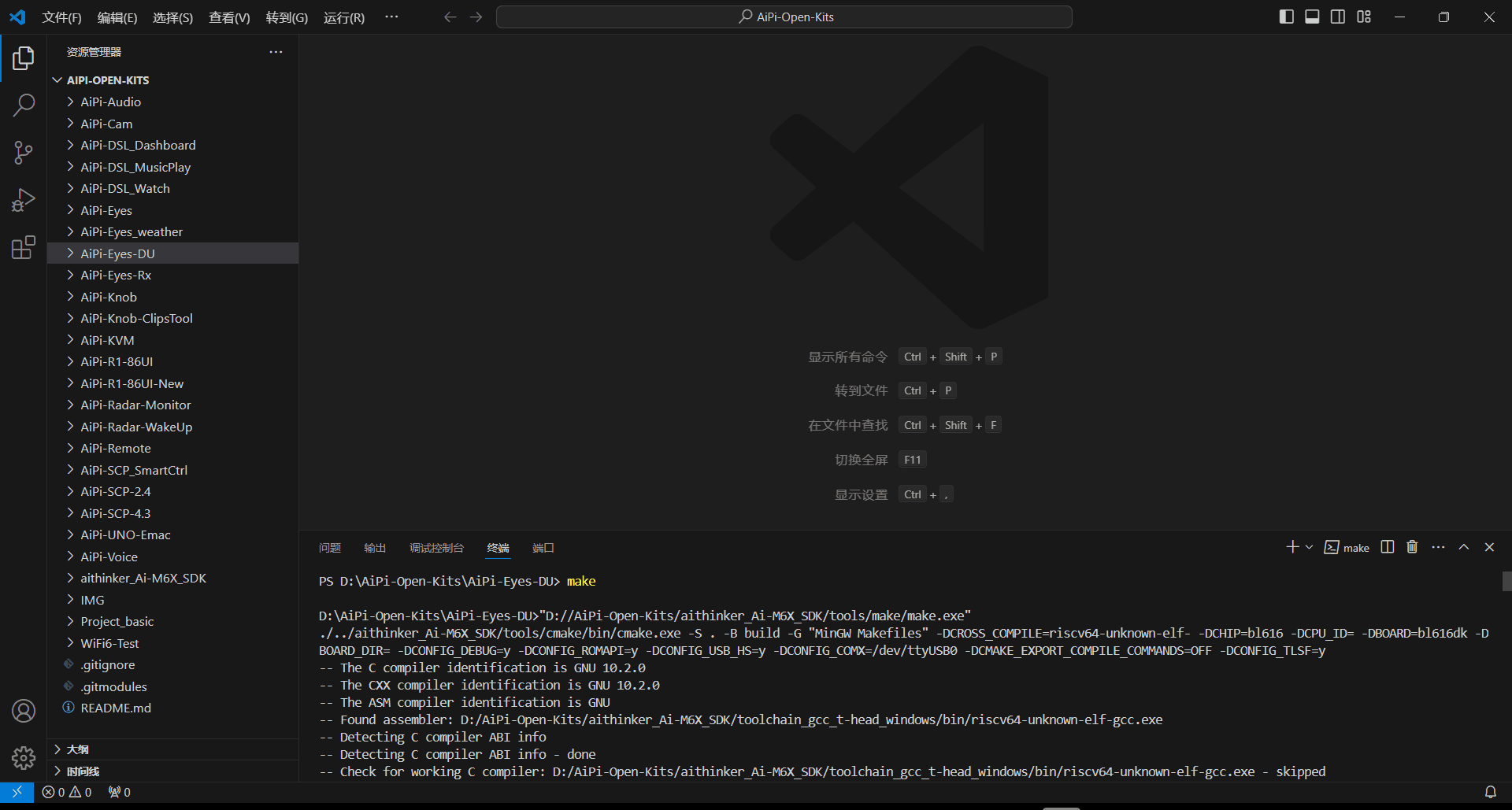Expand the 时间线 timeline section
Viewport: 1512px width, 810px height.
(173, 771)
